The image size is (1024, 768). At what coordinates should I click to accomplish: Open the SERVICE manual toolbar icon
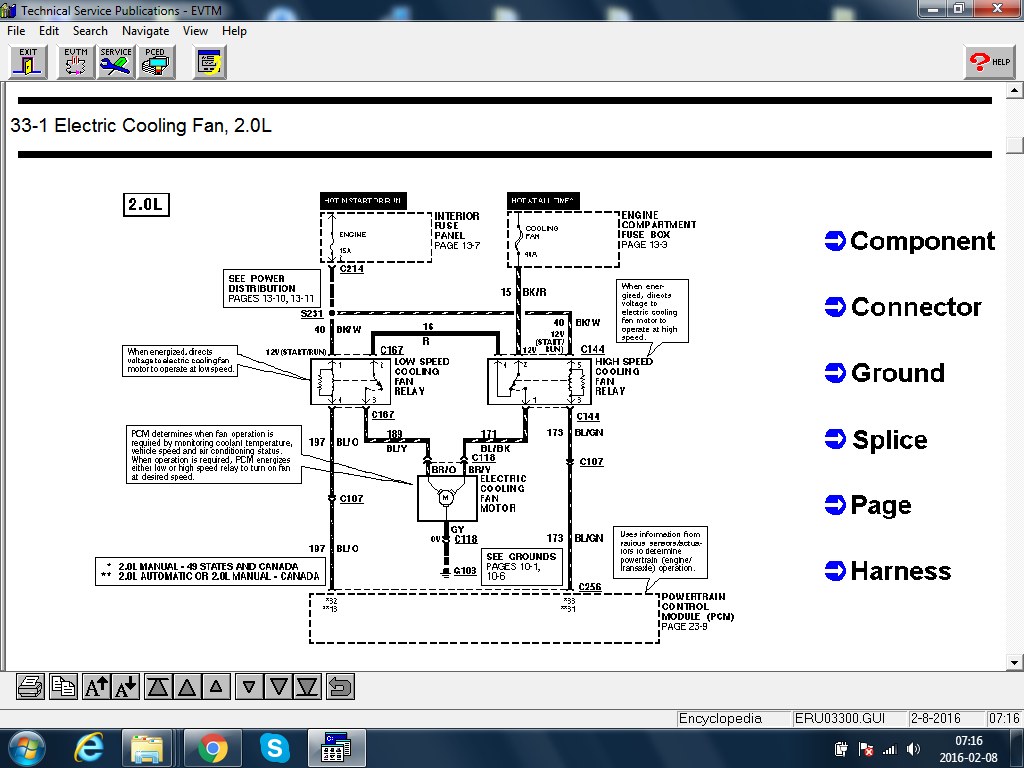click(x=116, y=62)
